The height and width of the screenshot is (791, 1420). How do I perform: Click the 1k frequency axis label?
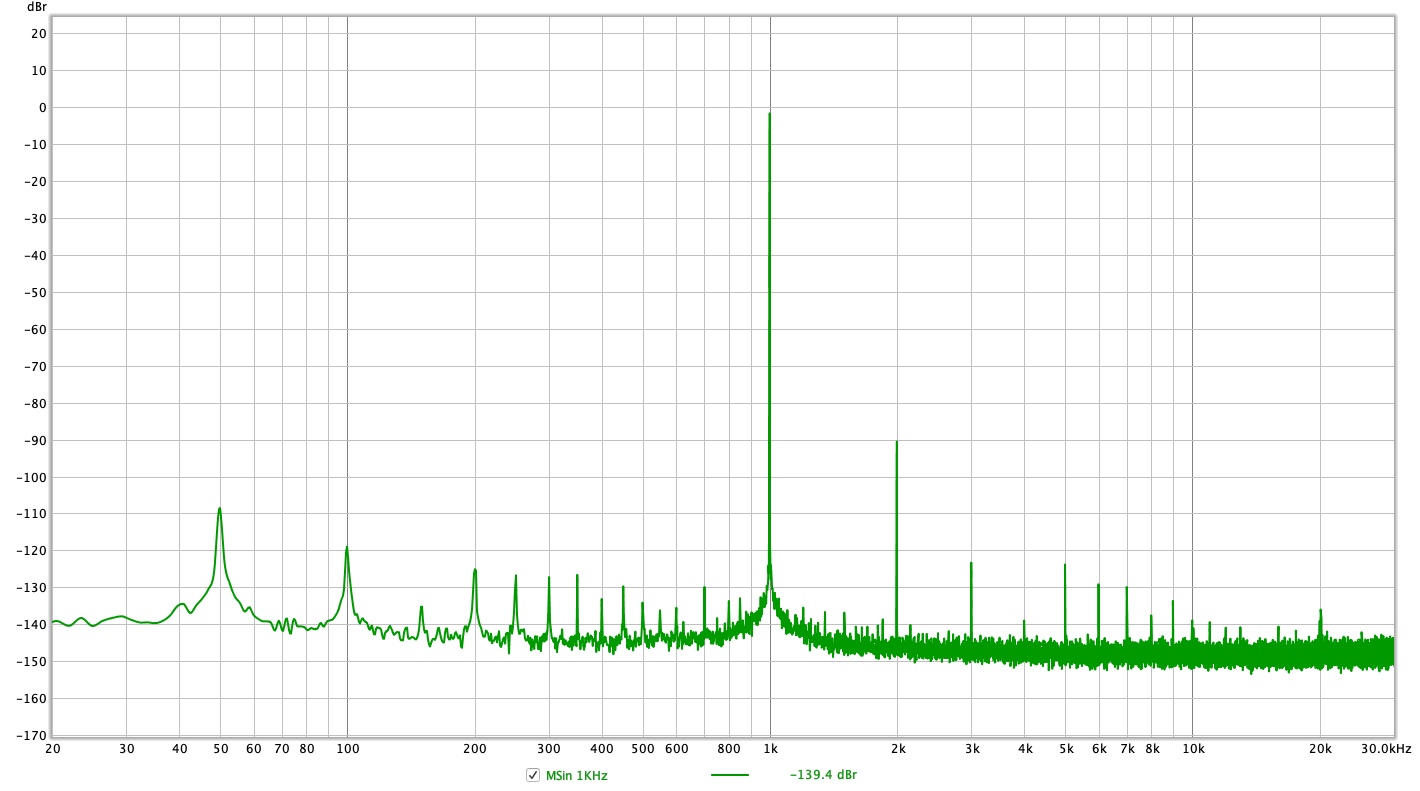(770, 748)
